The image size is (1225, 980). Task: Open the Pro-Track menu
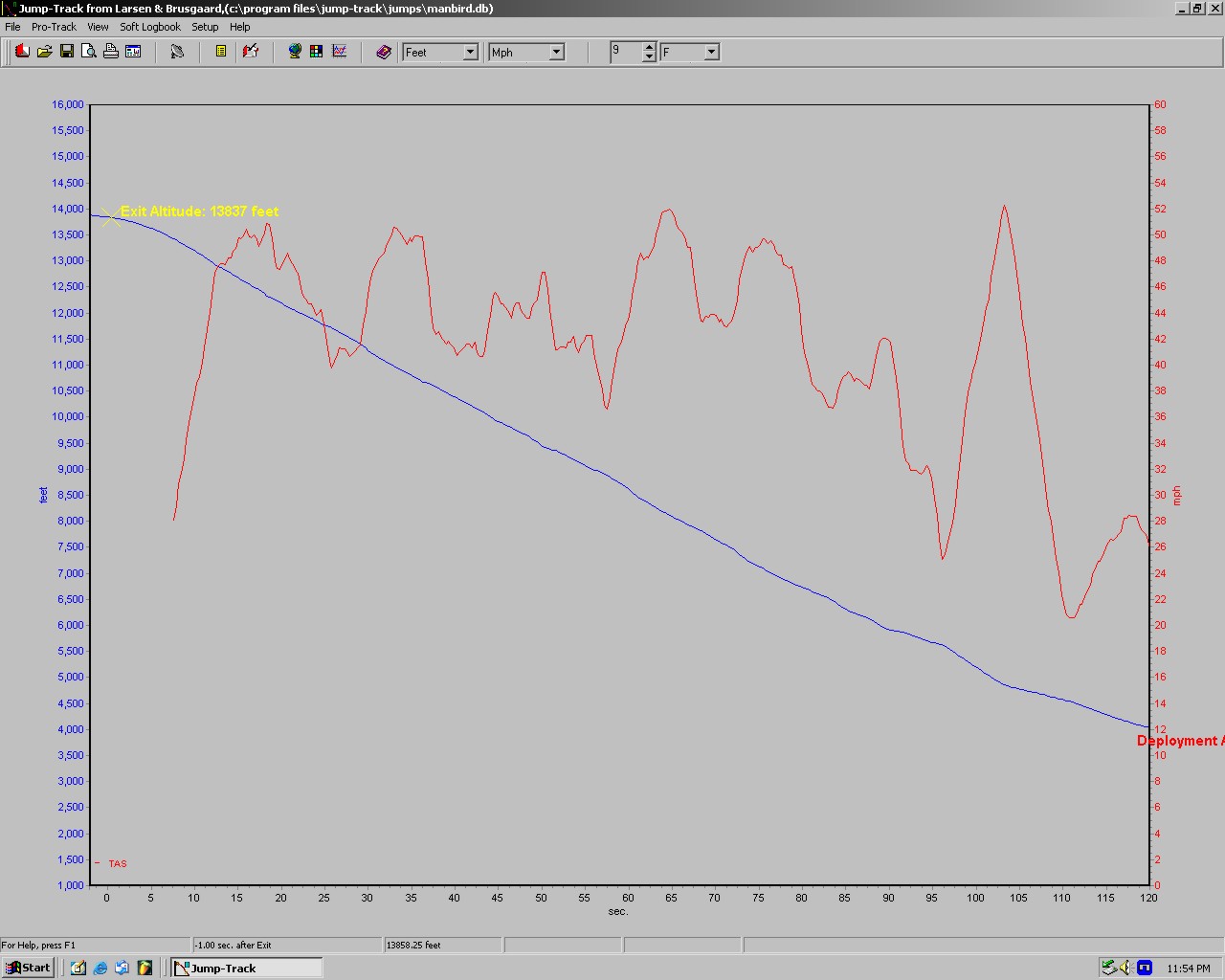[x=54, y=27]
